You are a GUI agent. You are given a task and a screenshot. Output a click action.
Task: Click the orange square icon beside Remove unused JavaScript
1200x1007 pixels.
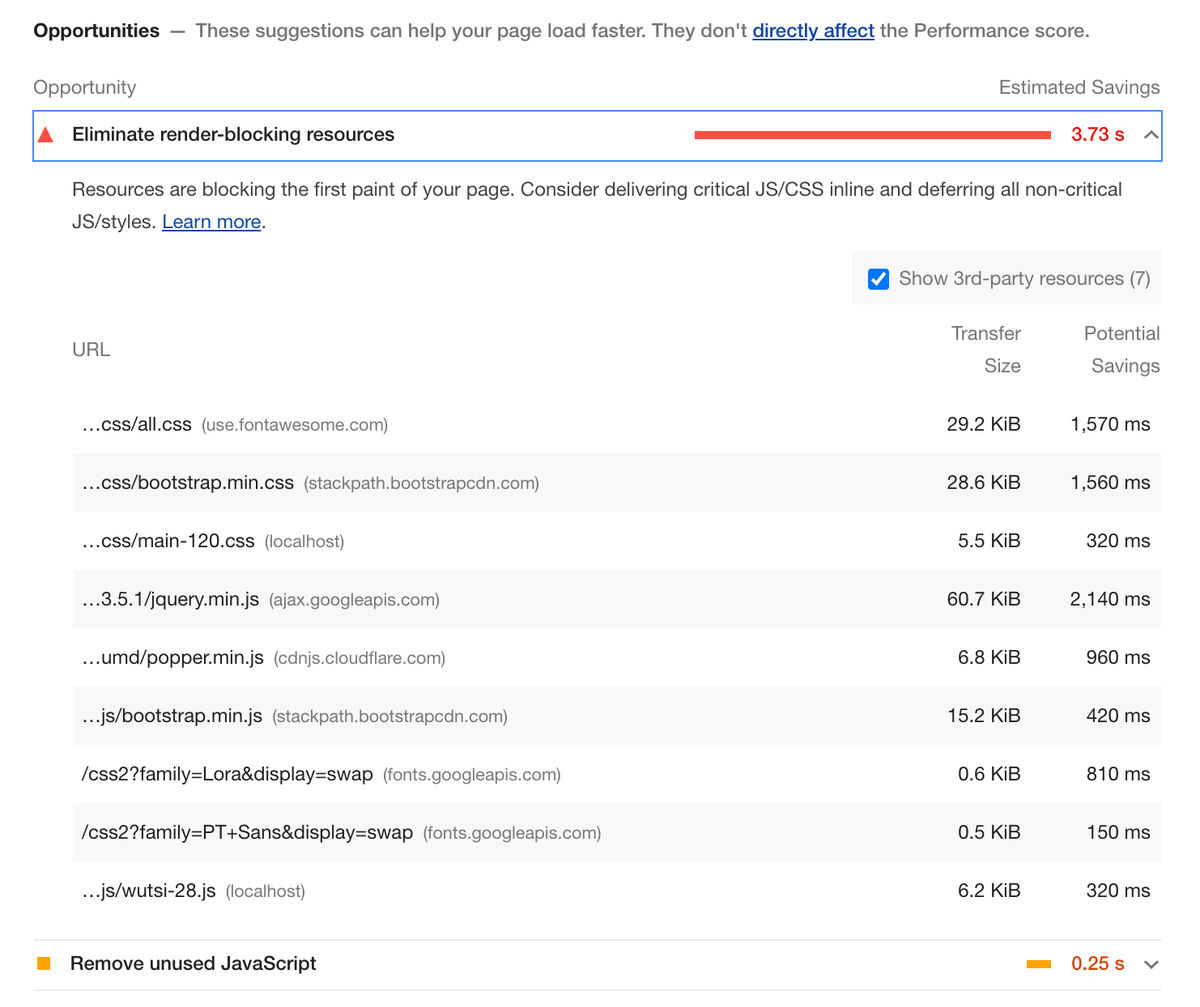(x=44, y=964)
